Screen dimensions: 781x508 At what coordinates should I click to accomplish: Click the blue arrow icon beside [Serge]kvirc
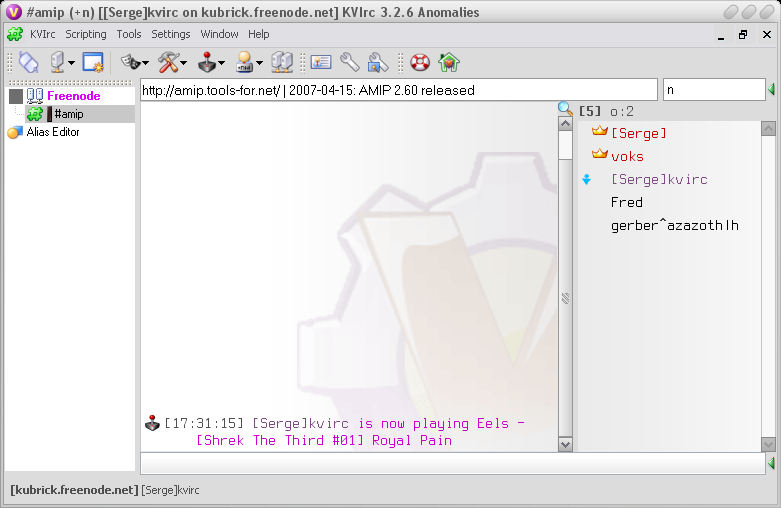(x=587, y=179)
